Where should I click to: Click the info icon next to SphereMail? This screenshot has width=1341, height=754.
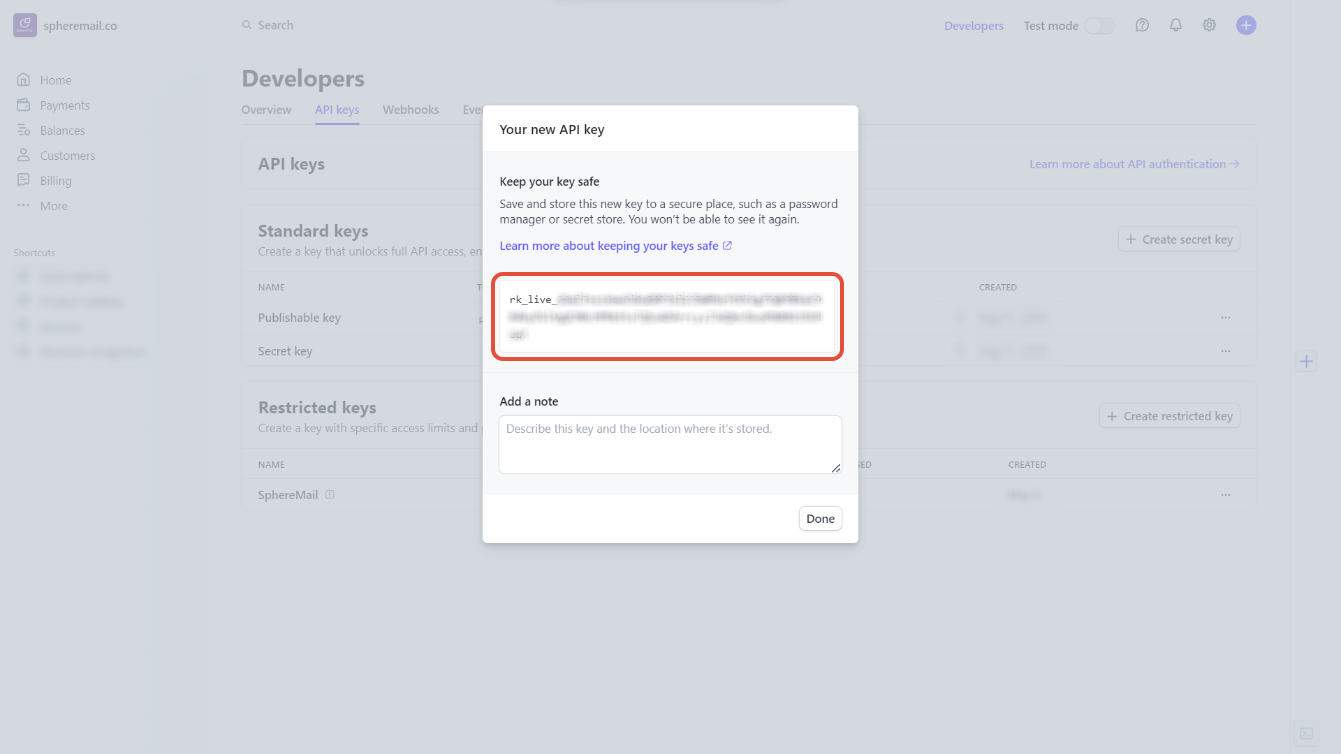coord(330,495)
